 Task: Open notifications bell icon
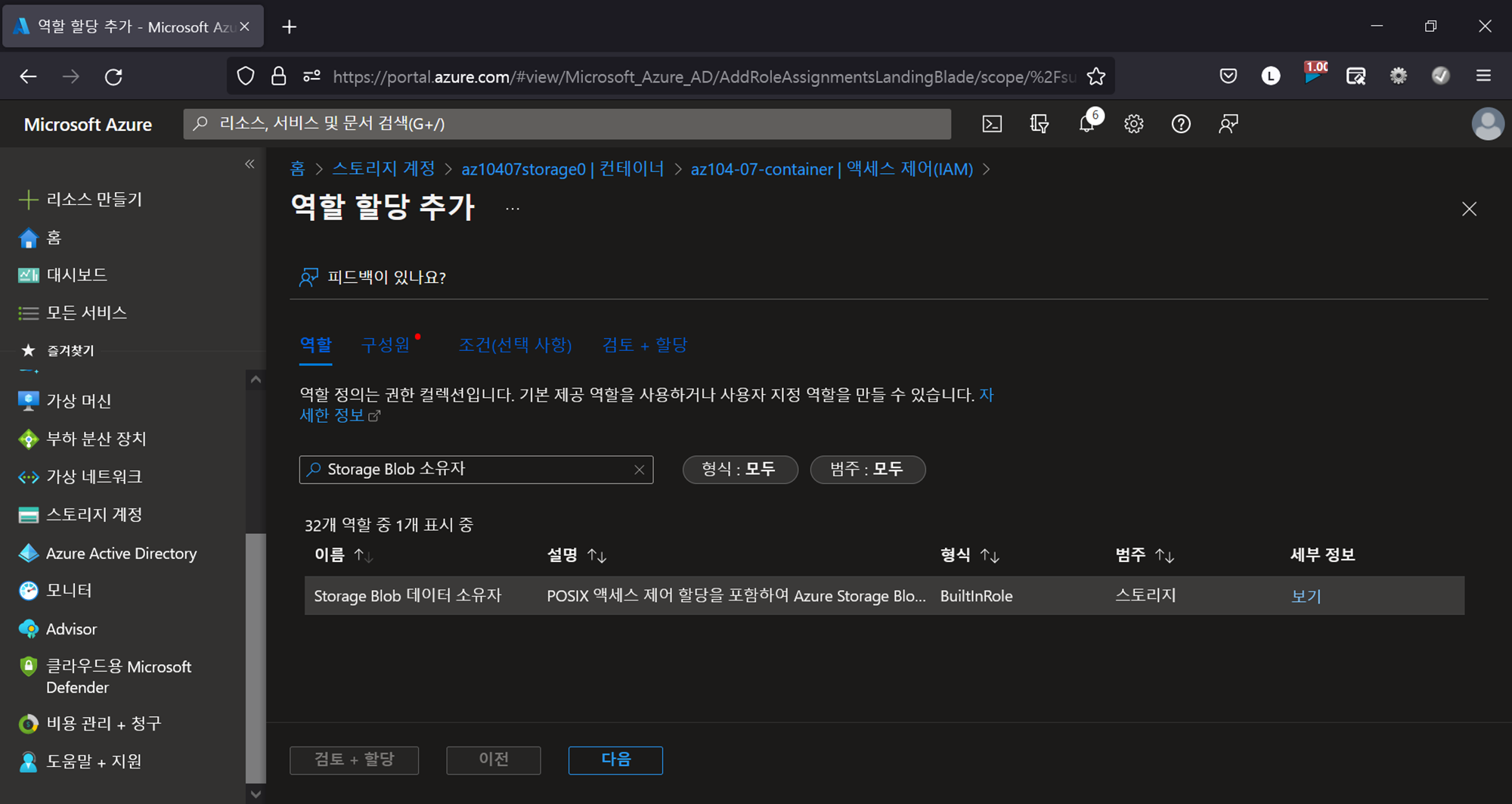[1087, 124]
